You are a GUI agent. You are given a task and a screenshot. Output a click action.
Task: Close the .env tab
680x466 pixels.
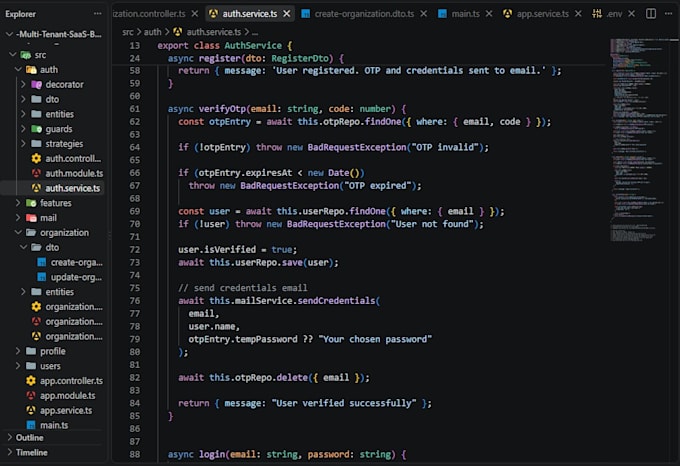click(631, 14)
